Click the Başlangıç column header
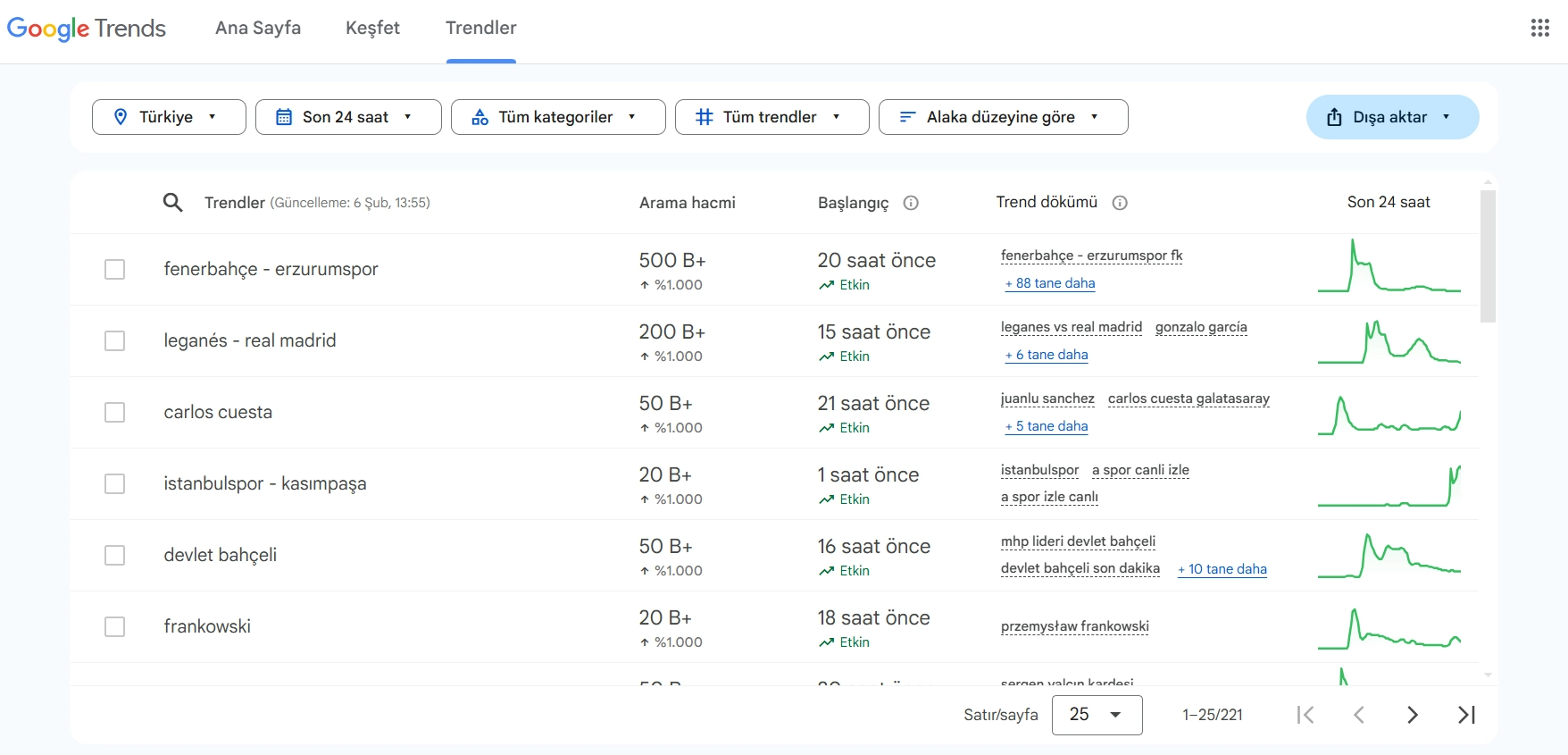 854,203
